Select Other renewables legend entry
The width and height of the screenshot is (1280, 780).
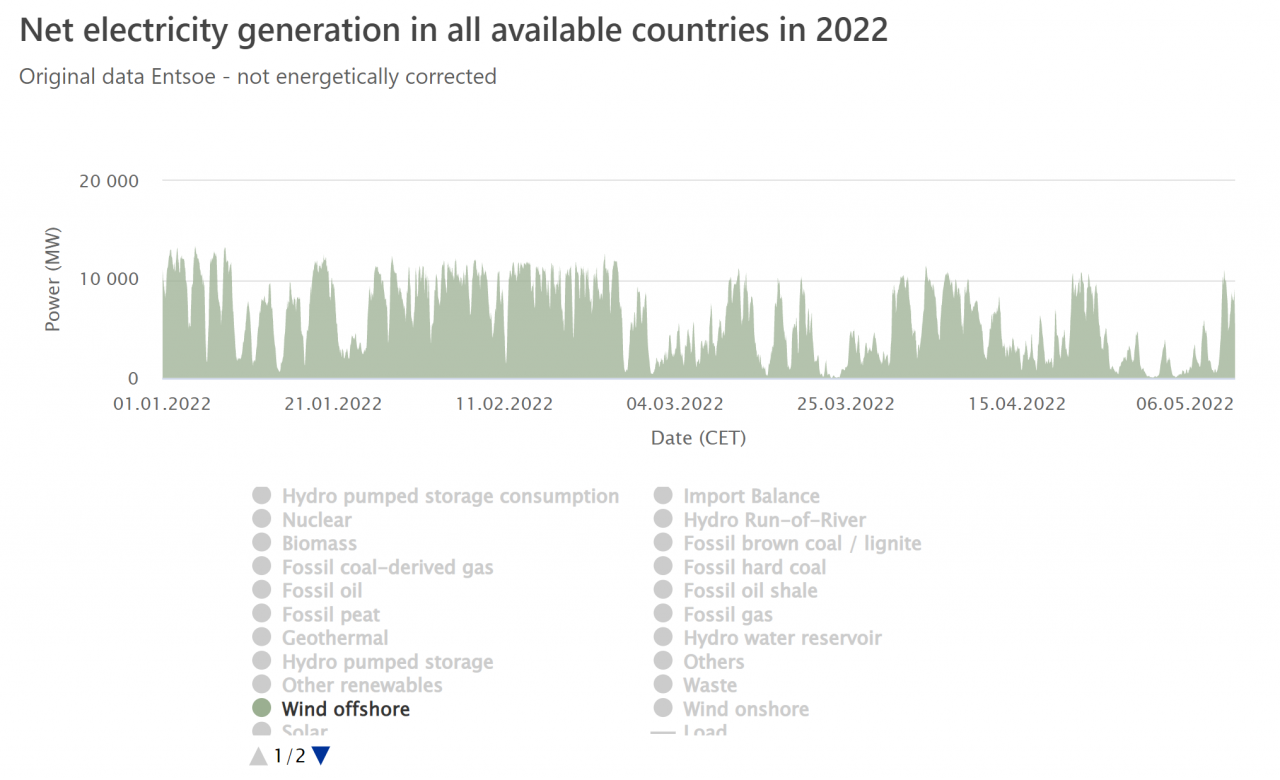point(361,685)
